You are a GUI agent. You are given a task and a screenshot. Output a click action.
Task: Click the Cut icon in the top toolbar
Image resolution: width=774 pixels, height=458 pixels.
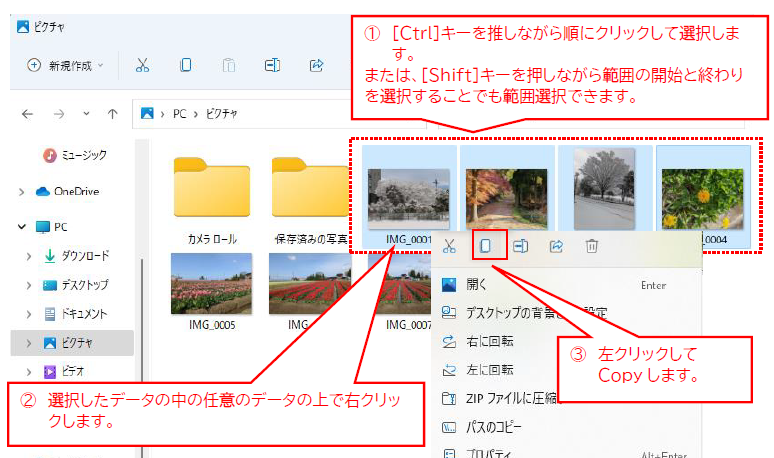pos(142,65)
